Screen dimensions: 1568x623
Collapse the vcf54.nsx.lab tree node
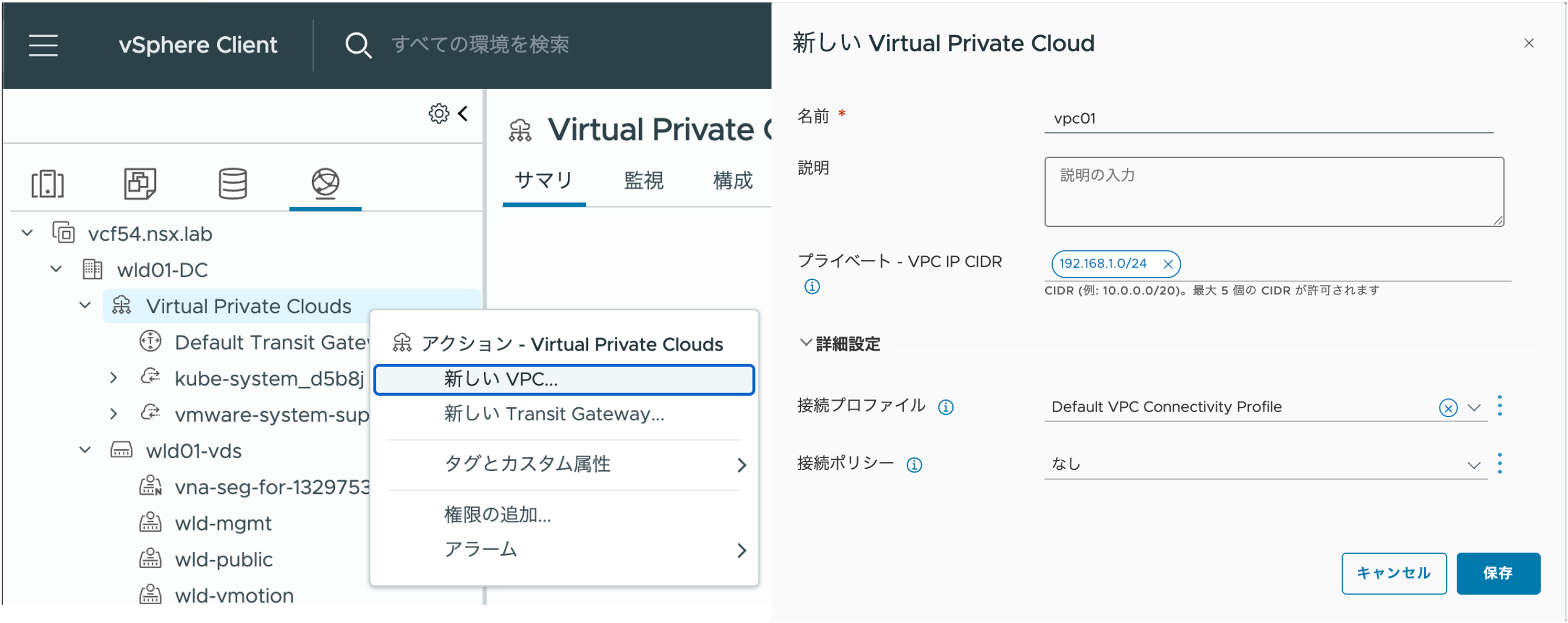(x=27, y=233)
